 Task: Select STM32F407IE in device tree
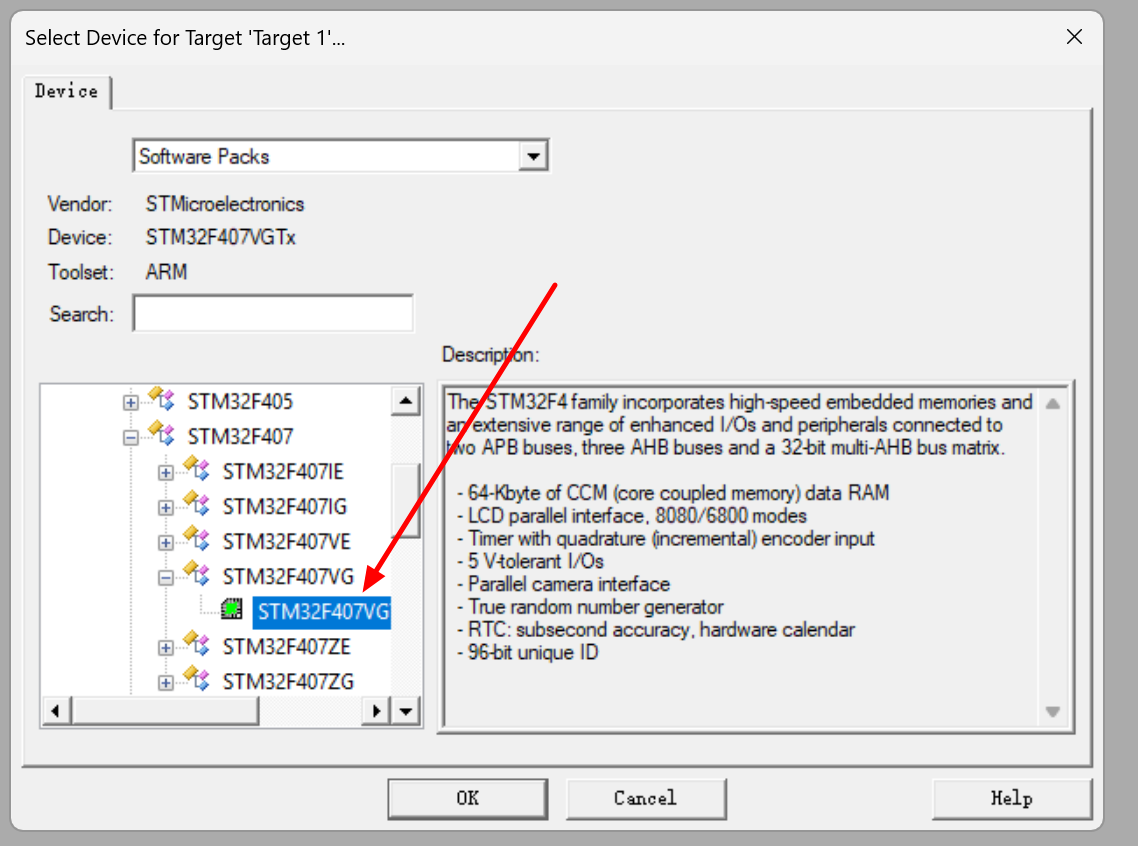(x=282, y=472)
